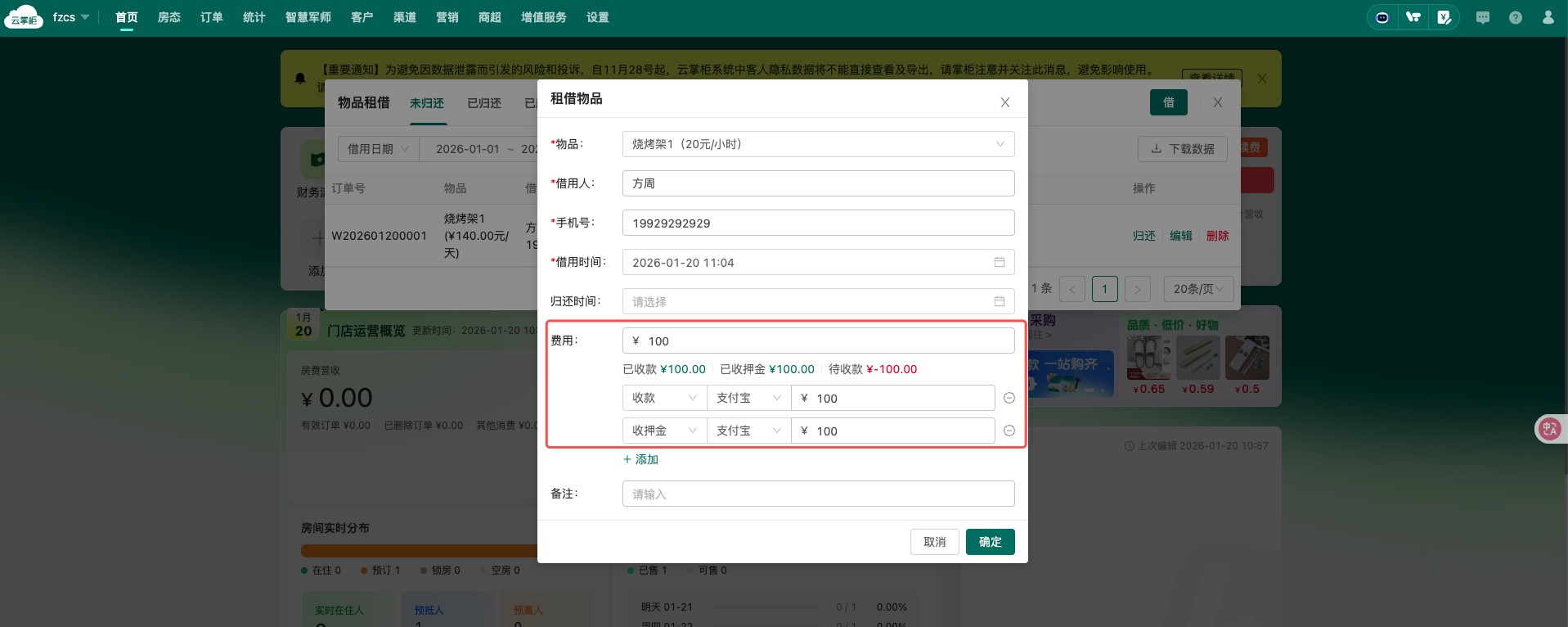This screenshot has height=627, width=1568.
Task: Expand the fzcs account switcher
Action: pos(71,17)
